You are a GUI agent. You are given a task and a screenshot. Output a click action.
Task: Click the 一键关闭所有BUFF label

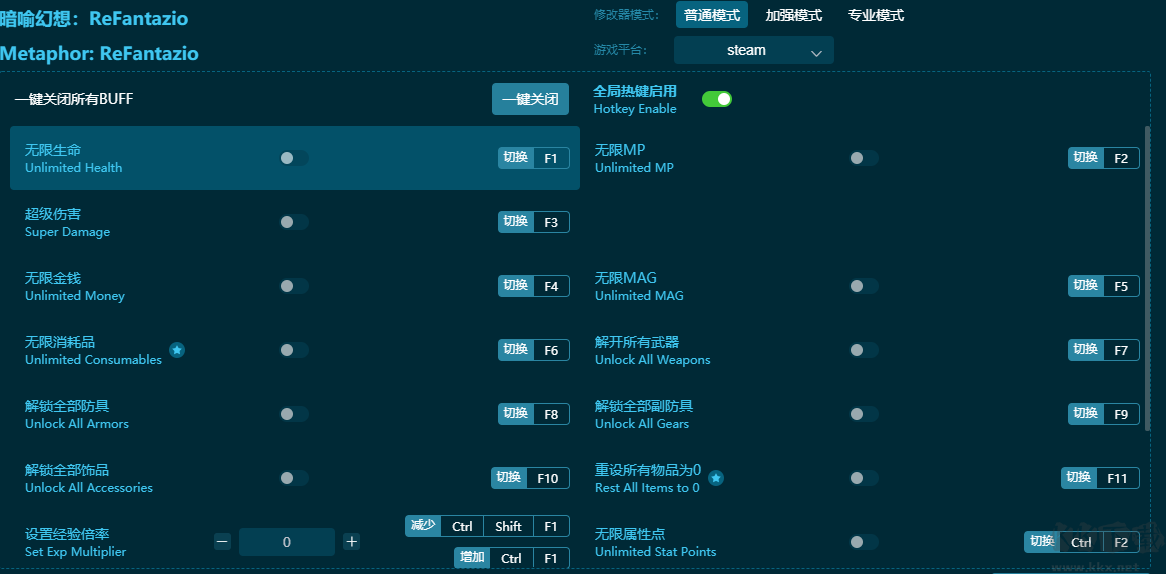pos(74,99)
